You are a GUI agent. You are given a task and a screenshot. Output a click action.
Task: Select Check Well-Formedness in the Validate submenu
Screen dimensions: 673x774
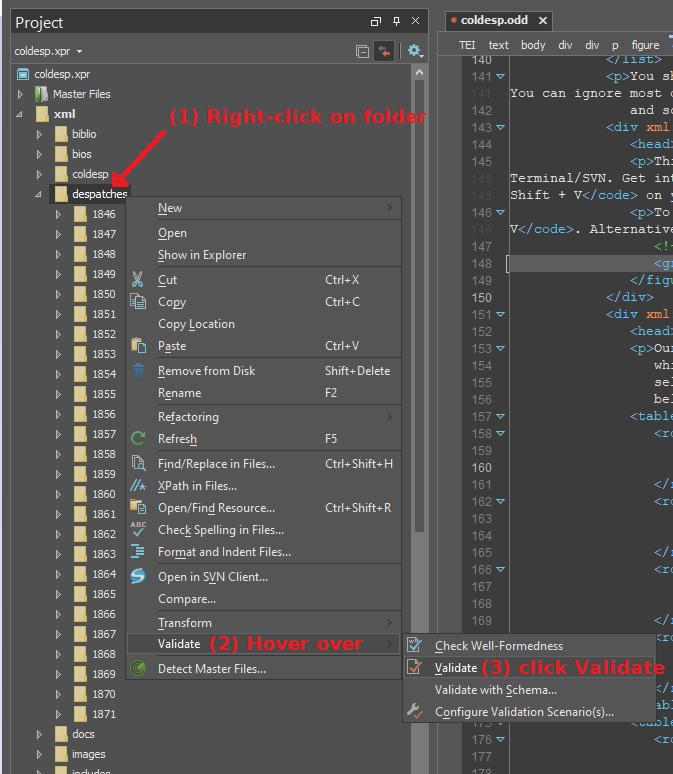[x=498, y=646]
